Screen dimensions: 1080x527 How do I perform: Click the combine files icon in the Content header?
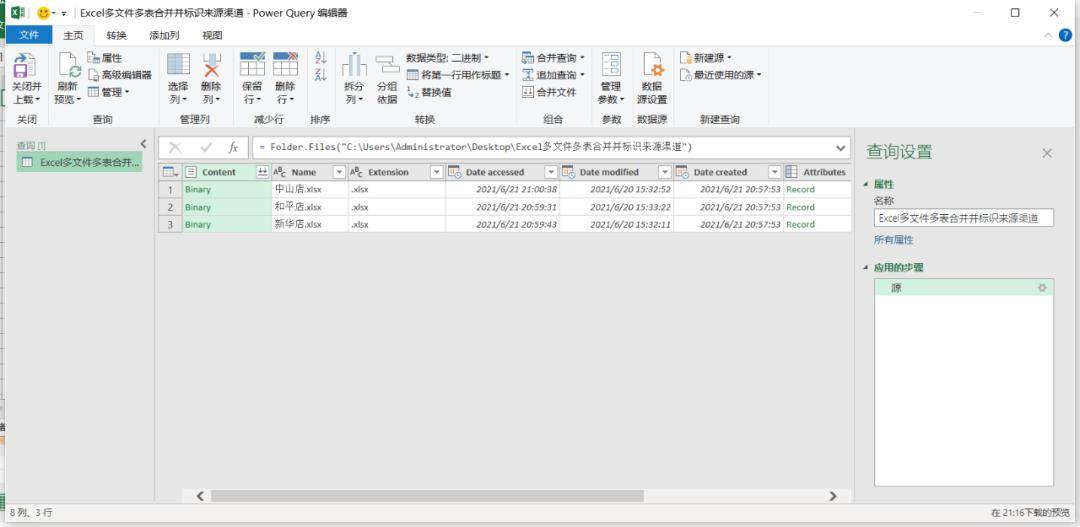tap(262, 172)
